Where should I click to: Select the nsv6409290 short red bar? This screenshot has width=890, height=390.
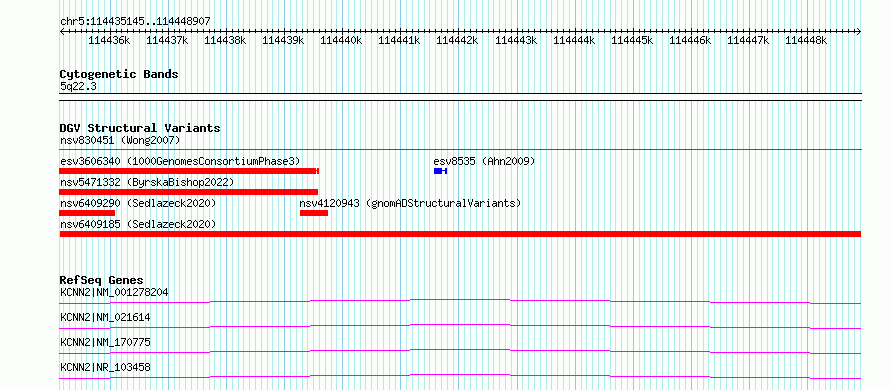(87, 213)
